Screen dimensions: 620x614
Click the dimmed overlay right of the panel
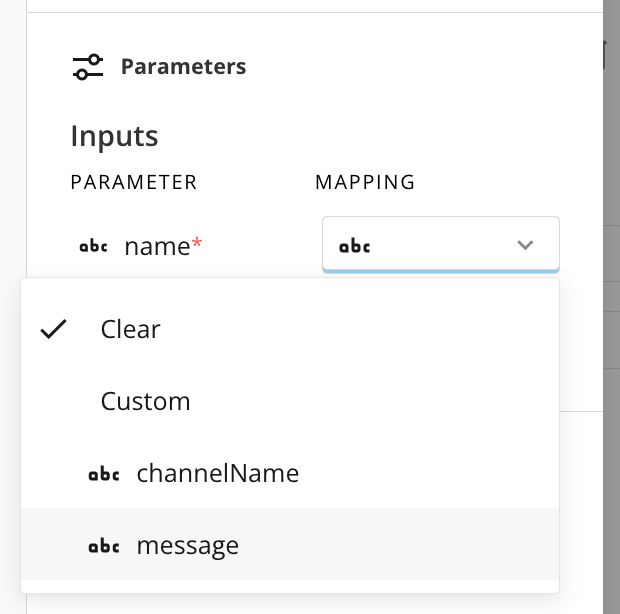point(611,300)
